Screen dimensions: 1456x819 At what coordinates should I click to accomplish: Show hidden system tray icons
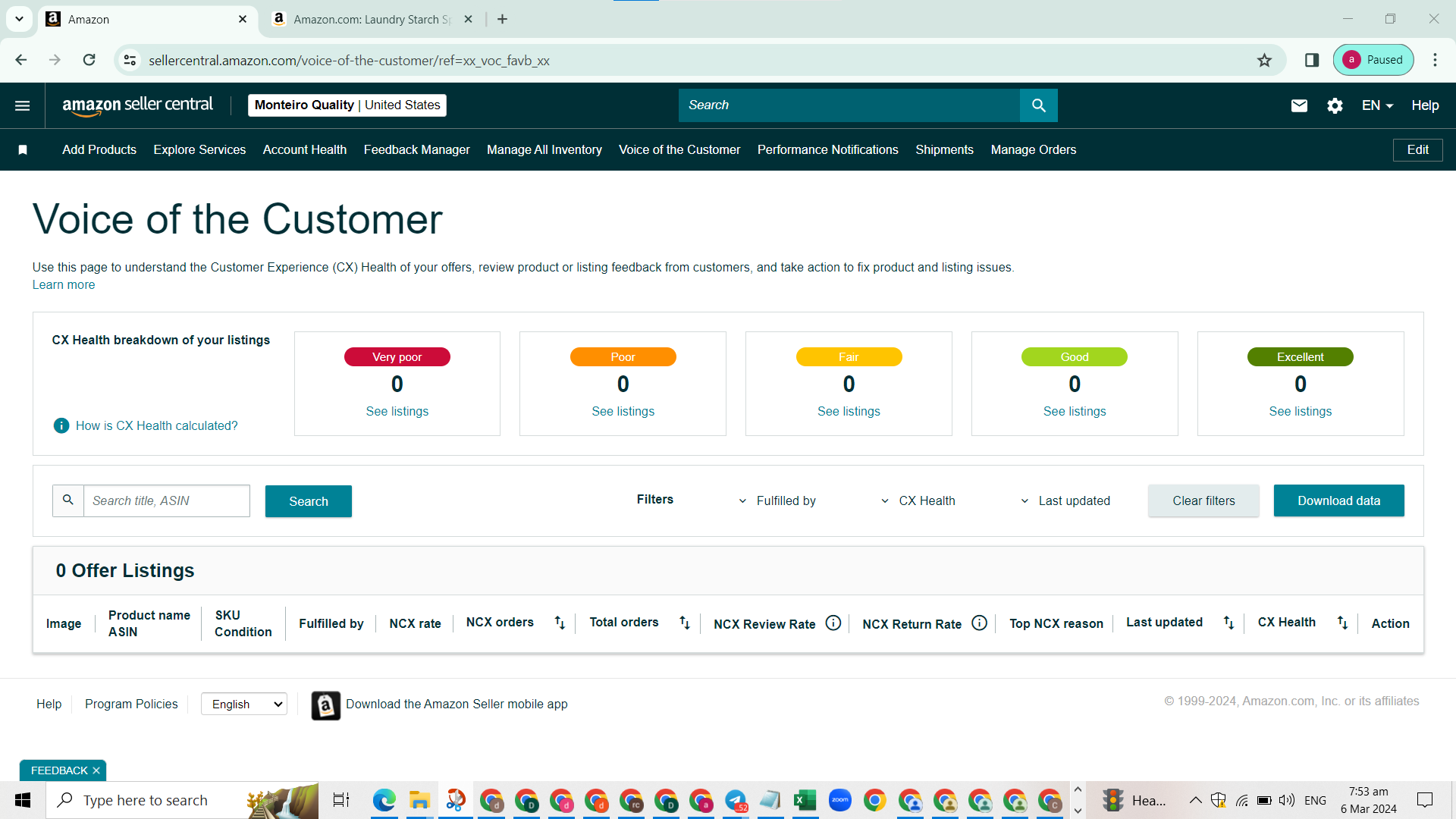pos(1195,800)
